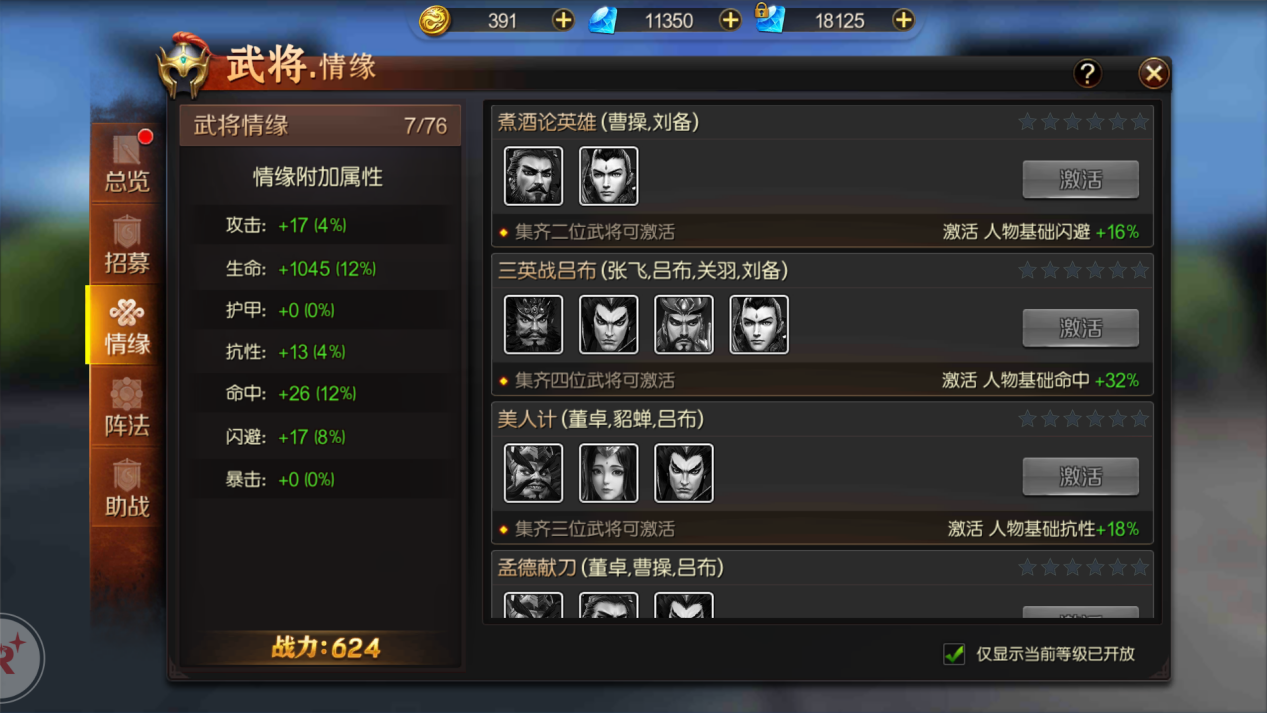Open the question mark help icon
Image resolution: width=1267 pixels, height=713 pixels.
coord(1087,73)
